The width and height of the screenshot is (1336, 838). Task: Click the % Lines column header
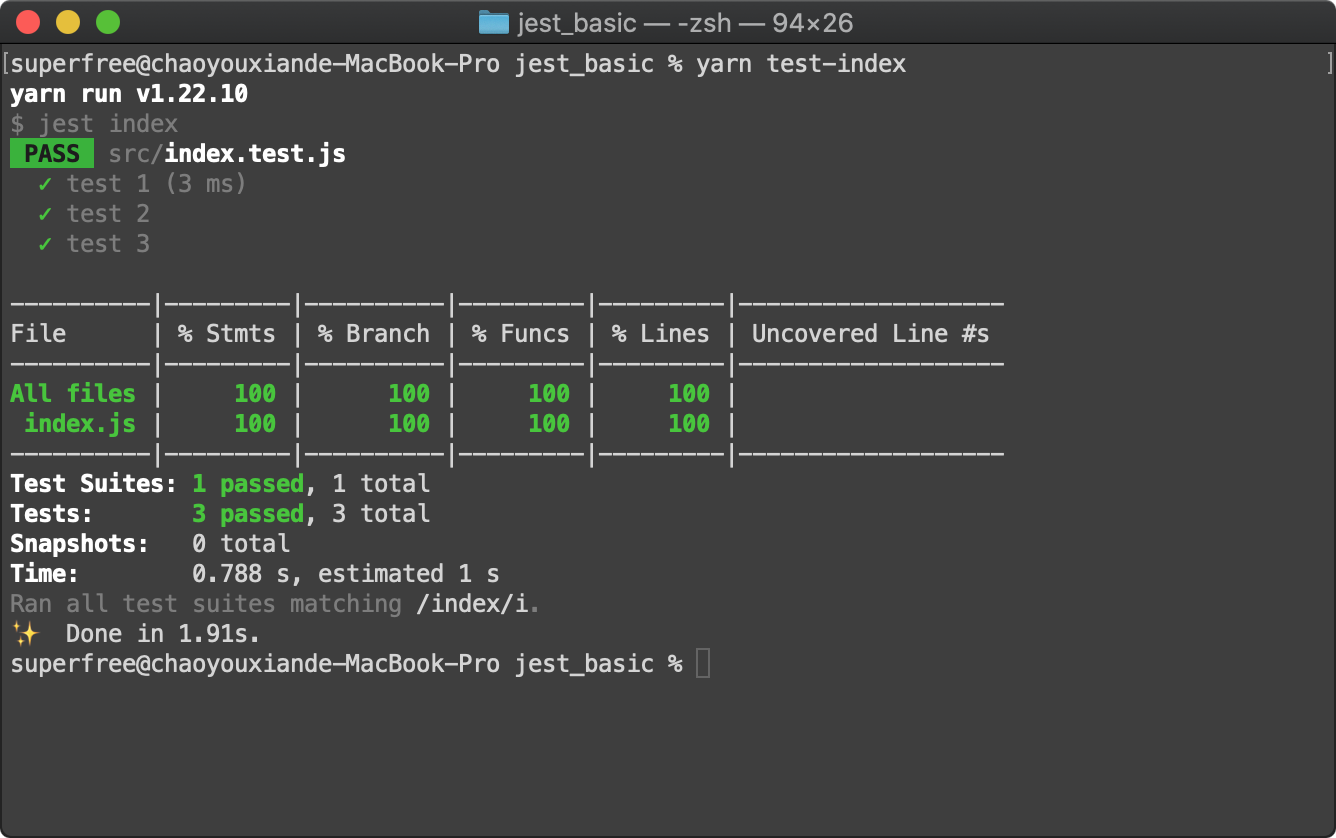pos(660,334)
